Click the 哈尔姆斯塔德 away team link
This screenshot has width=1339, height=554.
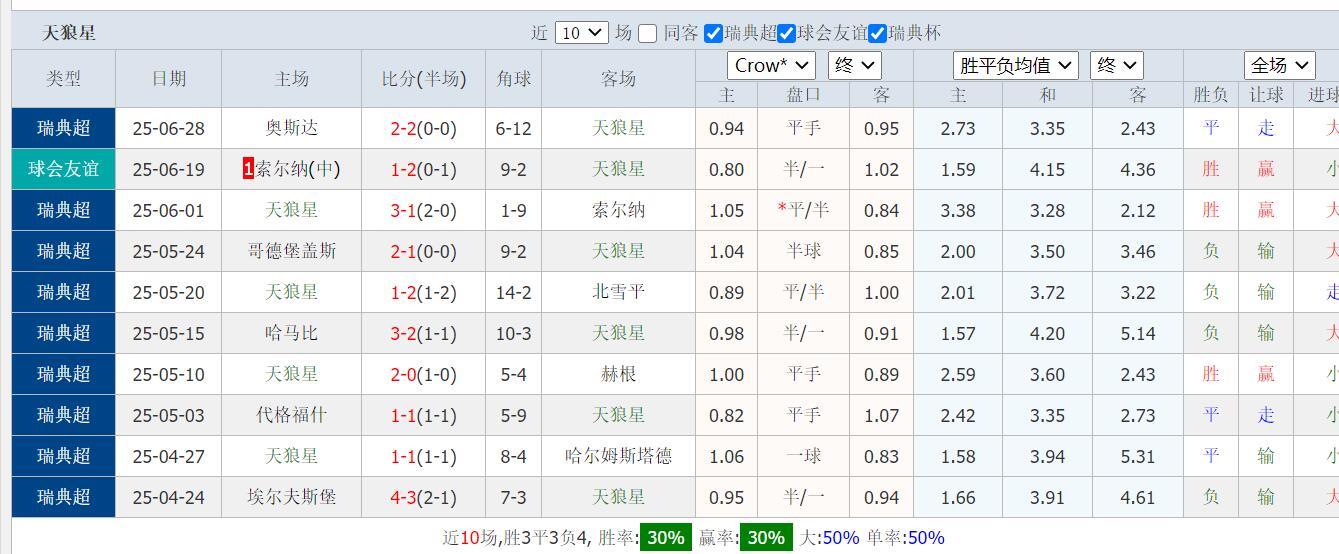tap(618, 456)
